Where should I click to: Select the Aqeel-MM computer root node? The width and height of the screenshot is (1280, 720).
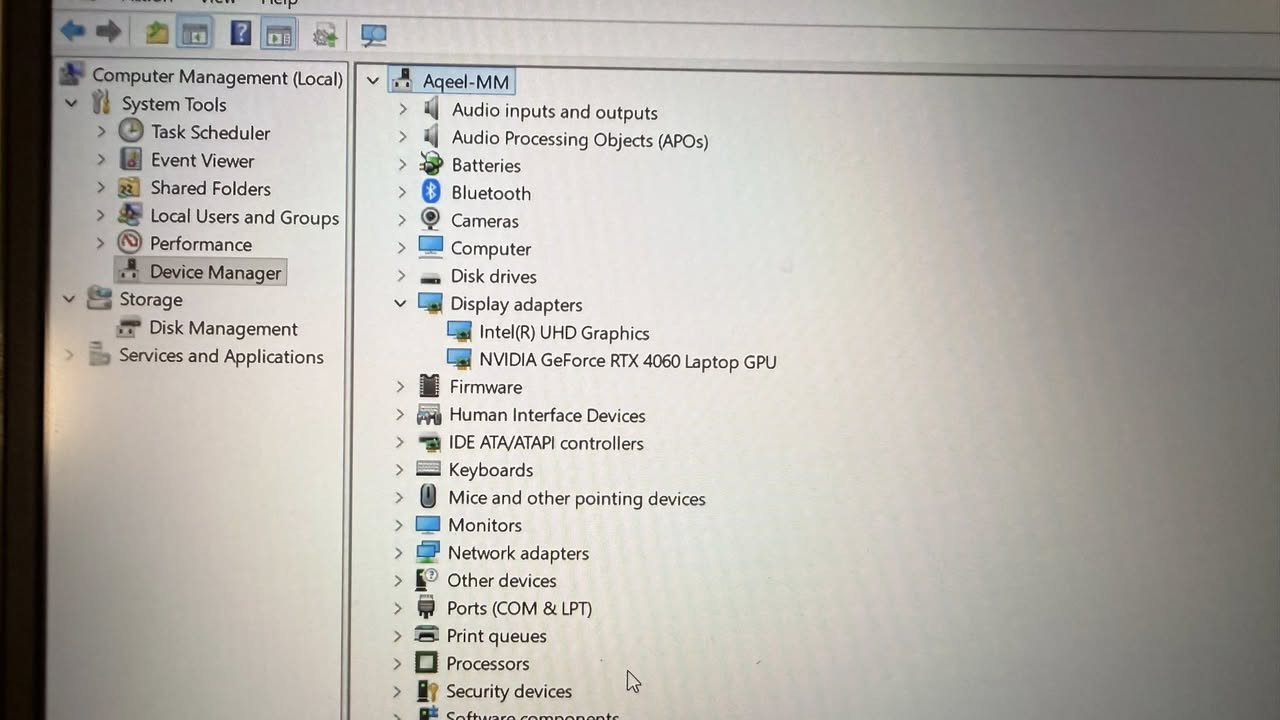(x=465, y=81)
